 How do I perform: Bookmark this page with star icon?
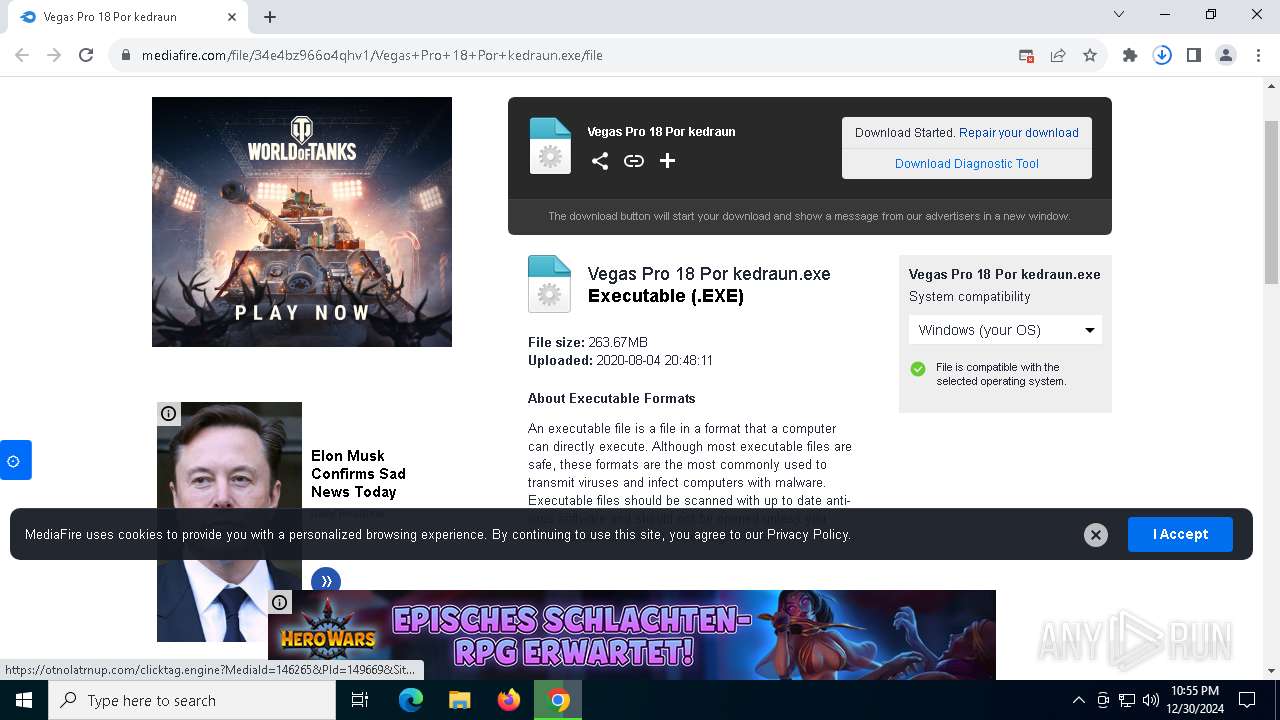tap(1090, 55)
